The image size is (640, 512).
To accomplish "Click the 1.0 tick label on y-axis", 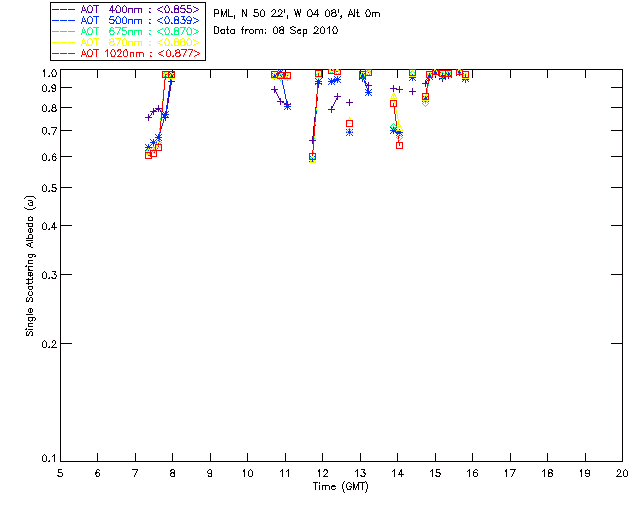I will point(49,73).
